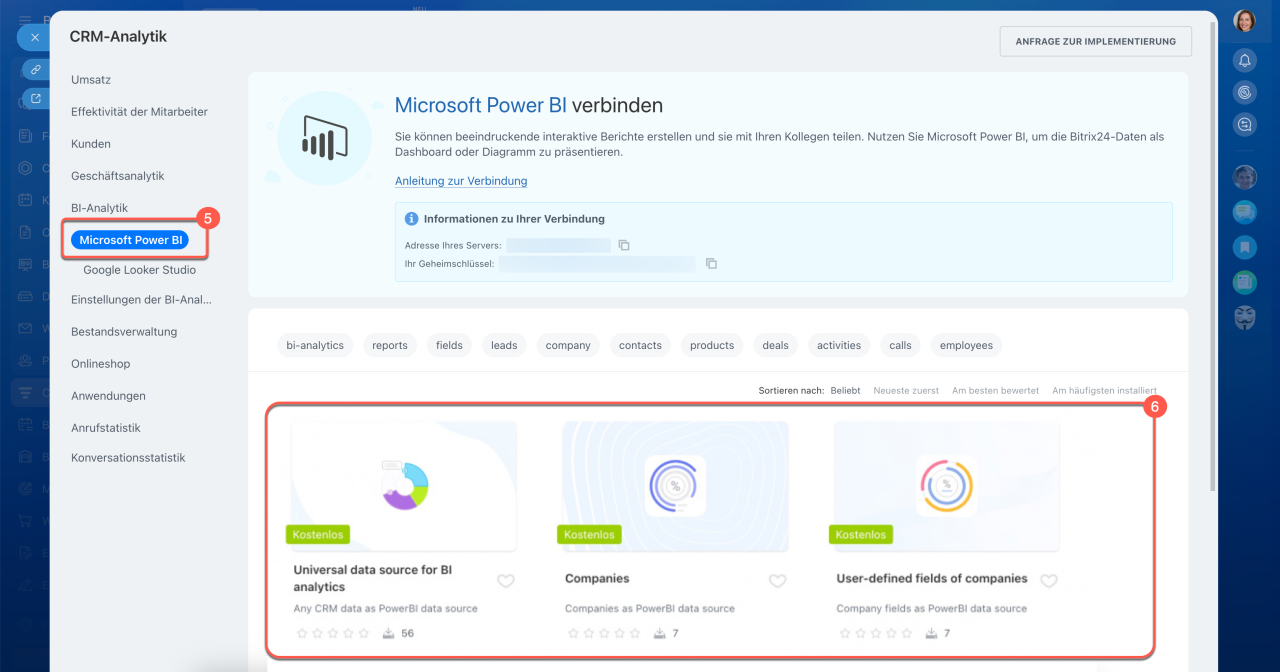Favorite User-defined fields of companies heart

1049,581
